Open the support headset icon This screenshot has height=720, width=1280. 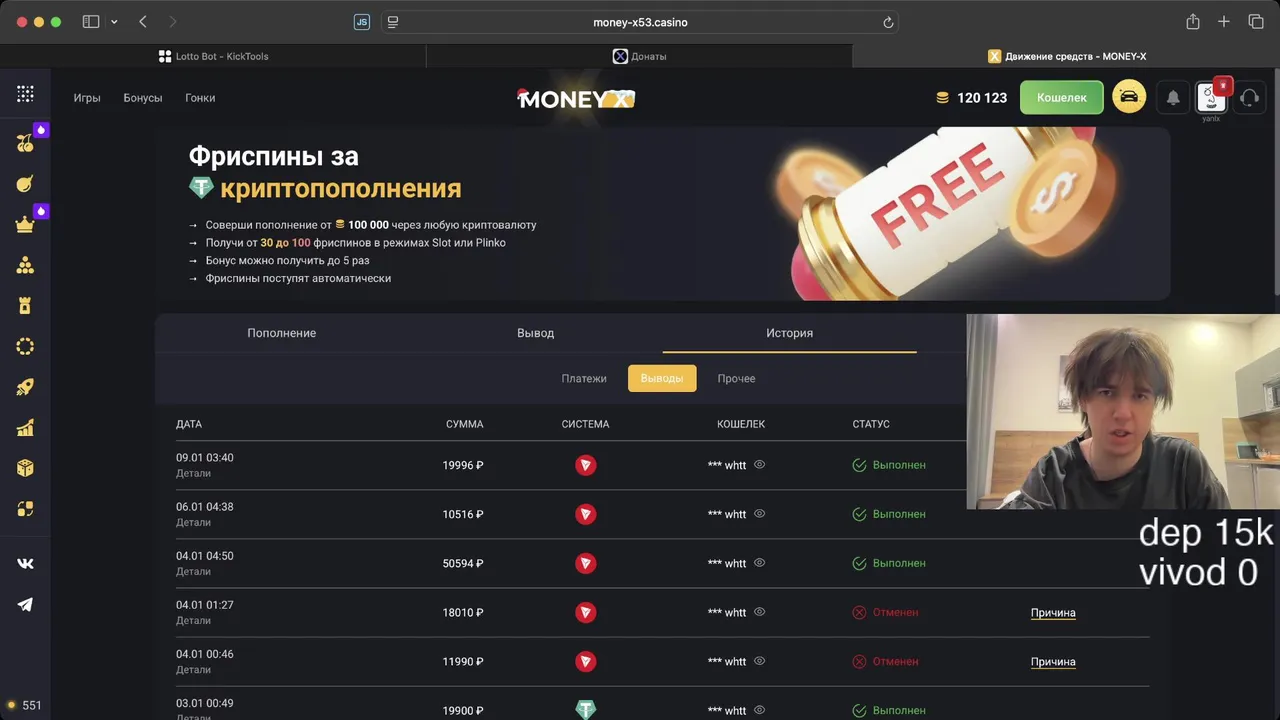tap(1249, 97)
